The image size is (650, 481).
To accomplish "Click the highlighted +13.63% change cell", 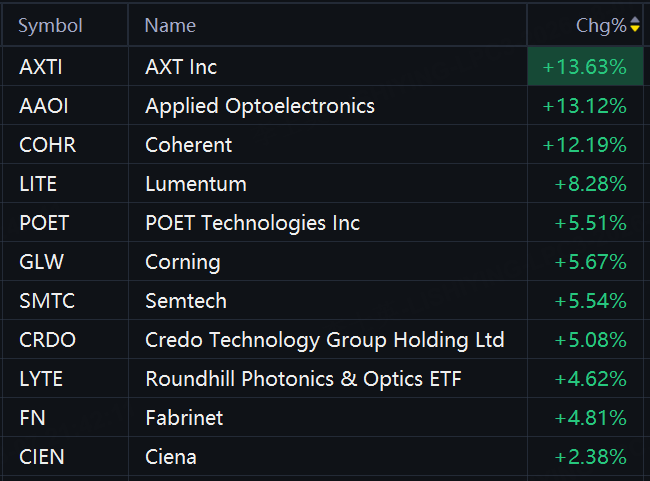I will click(585, 66).
